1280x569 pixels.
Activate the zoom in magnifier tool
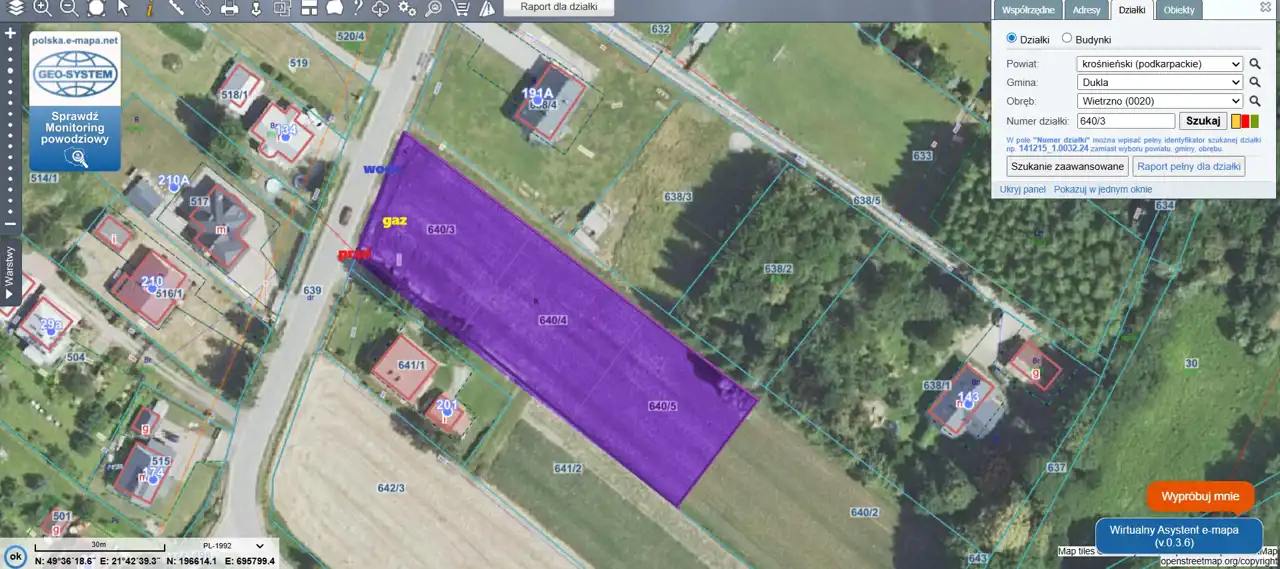coord(42,9)
